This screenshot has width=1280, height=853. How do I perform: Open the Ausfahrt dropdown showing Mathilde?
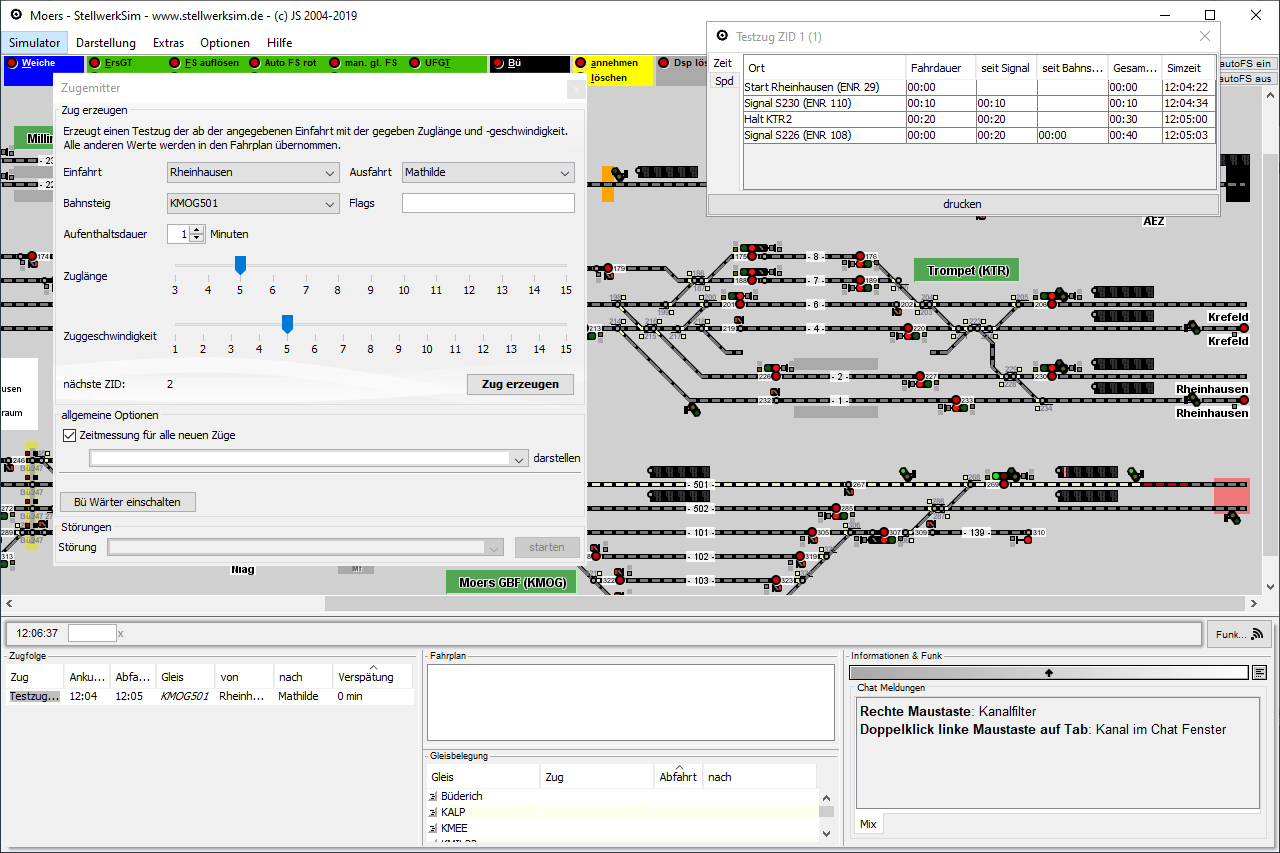(x=488, y=173)
